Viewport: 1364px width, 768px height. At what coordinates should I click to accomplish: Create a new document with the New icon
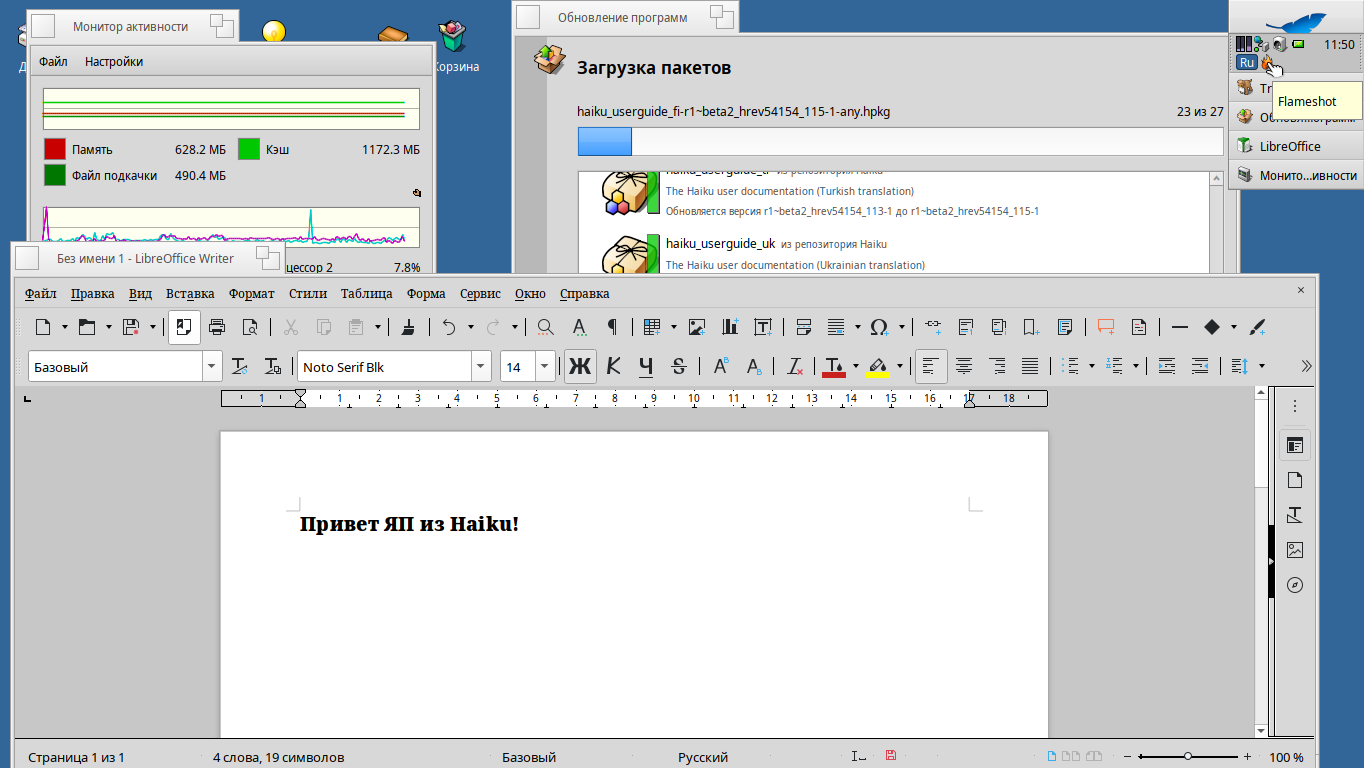click(x=42, y=327)
